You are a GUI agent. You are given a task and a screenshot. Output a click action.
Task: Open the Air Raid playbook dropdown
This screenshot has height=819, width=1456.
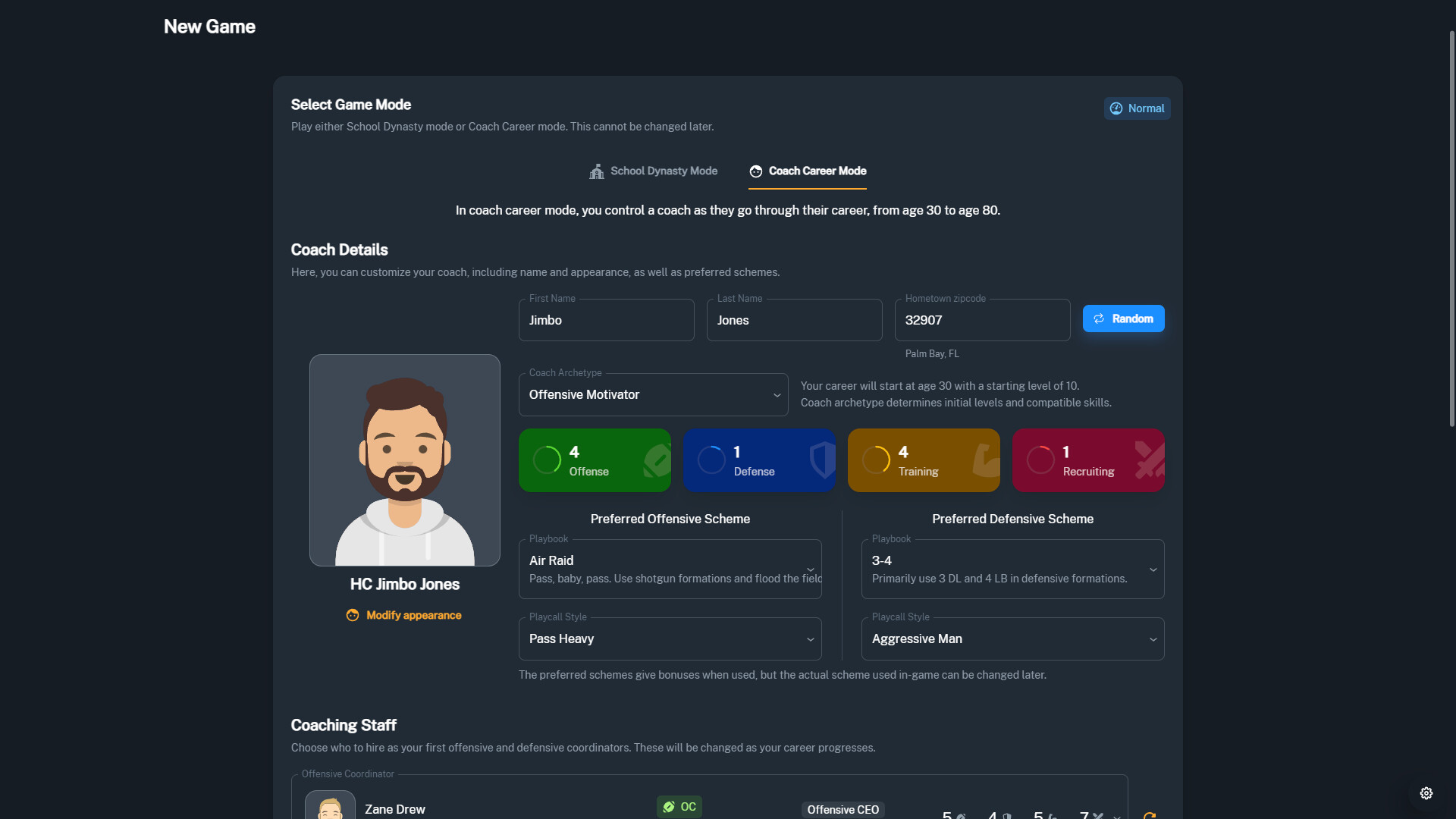click(670, 569)
